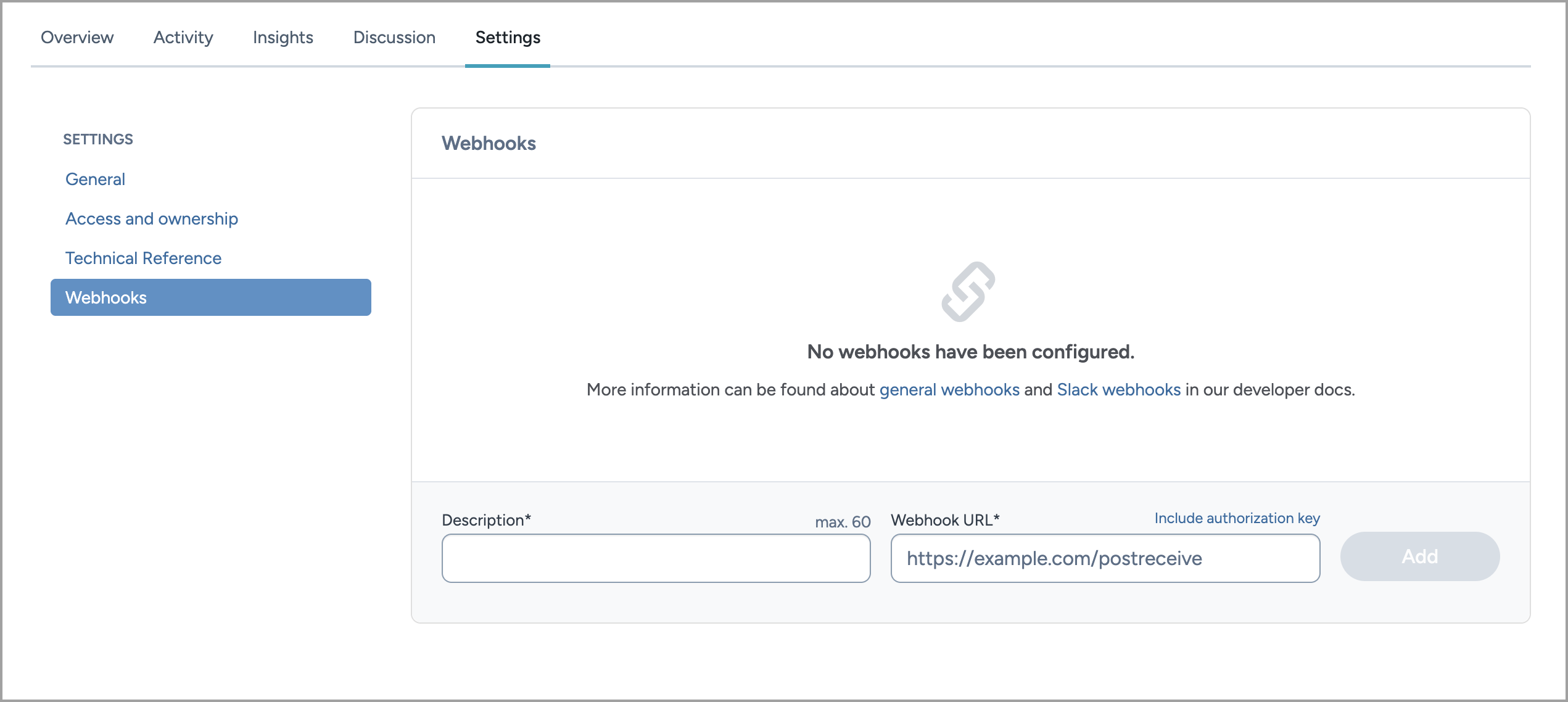
Task: Click the 'Description*' field label
Action: point(487,520)
